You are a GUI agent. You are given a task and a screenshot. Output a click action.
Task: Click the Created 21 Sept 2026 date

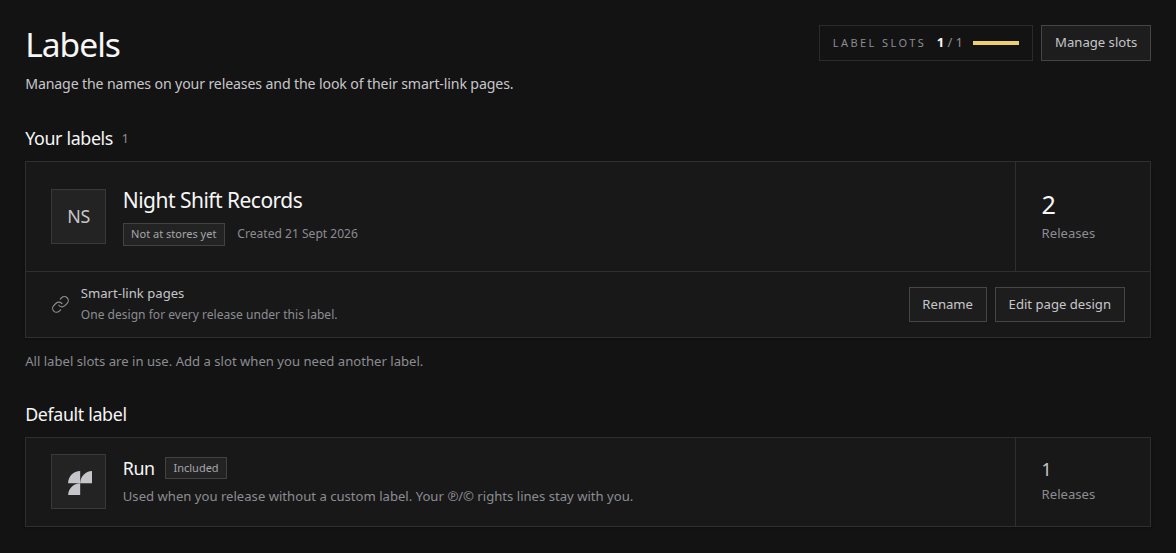[297, 233]
